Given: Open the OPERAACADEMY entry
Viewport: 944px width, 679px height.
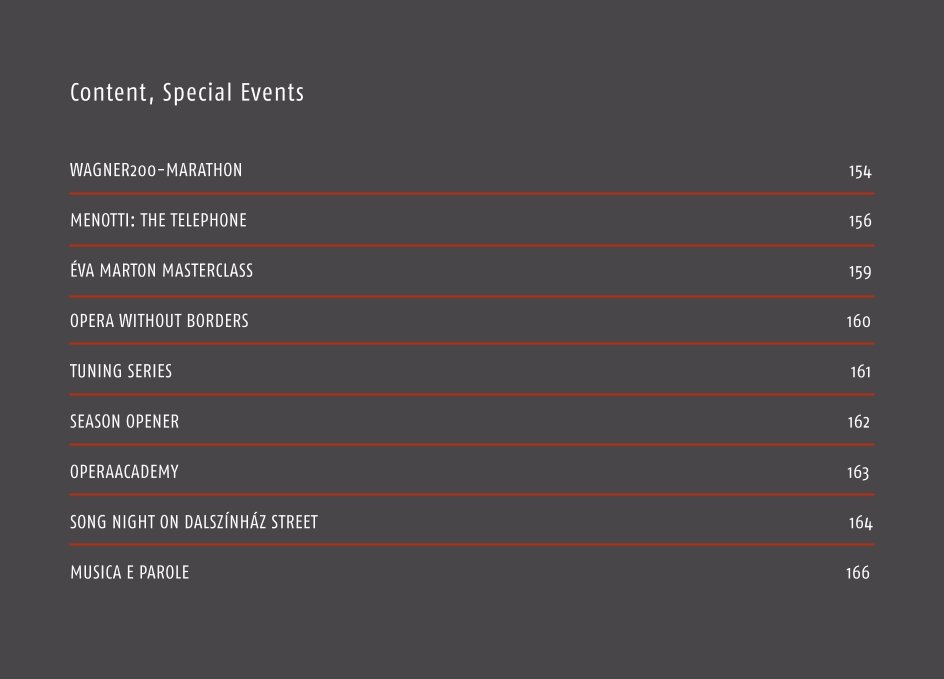Looking at the screenshot, I should click(x=124, y=471).
